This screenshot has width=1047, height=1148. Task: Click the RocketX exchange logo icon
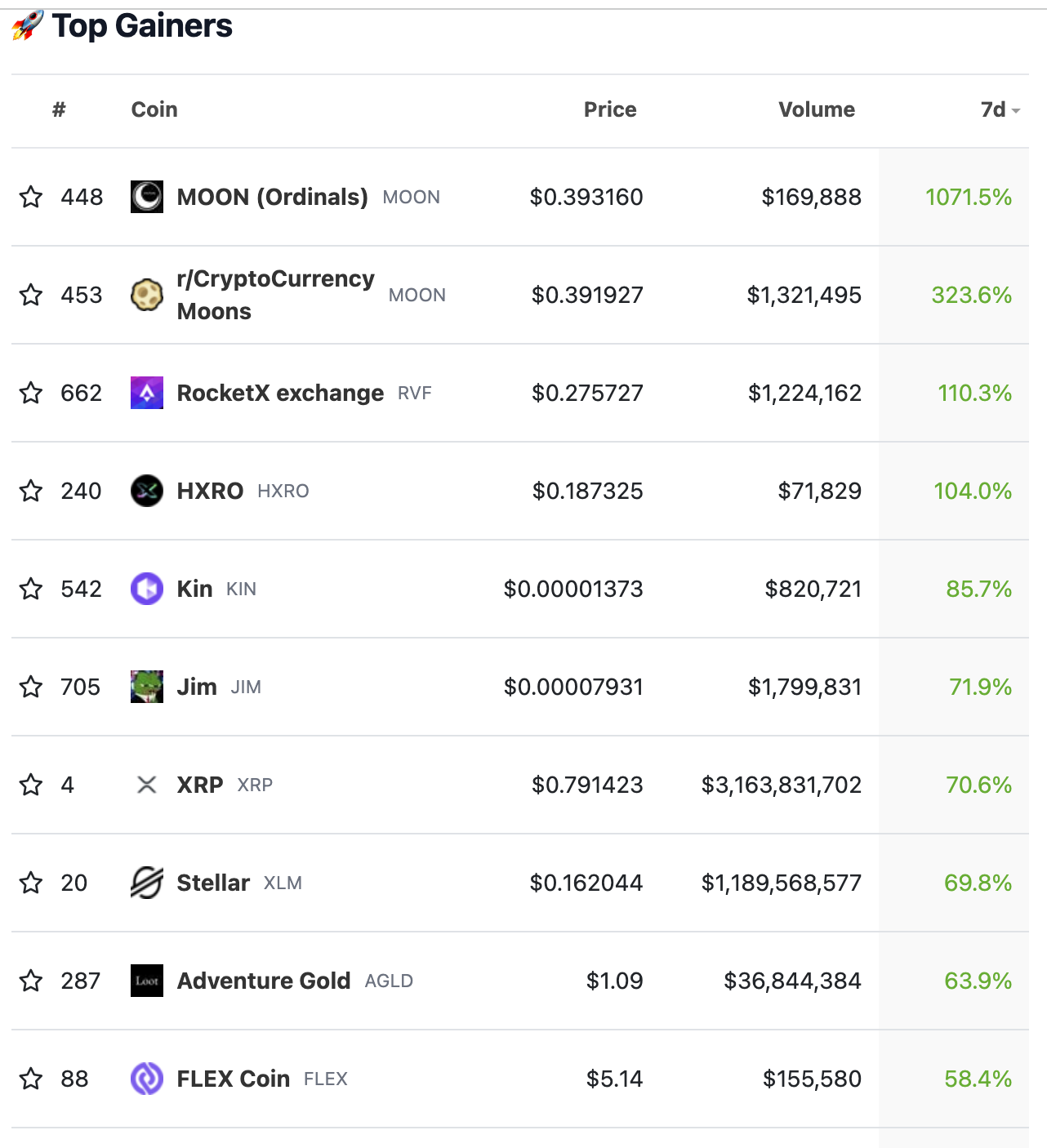click(147, 393)
